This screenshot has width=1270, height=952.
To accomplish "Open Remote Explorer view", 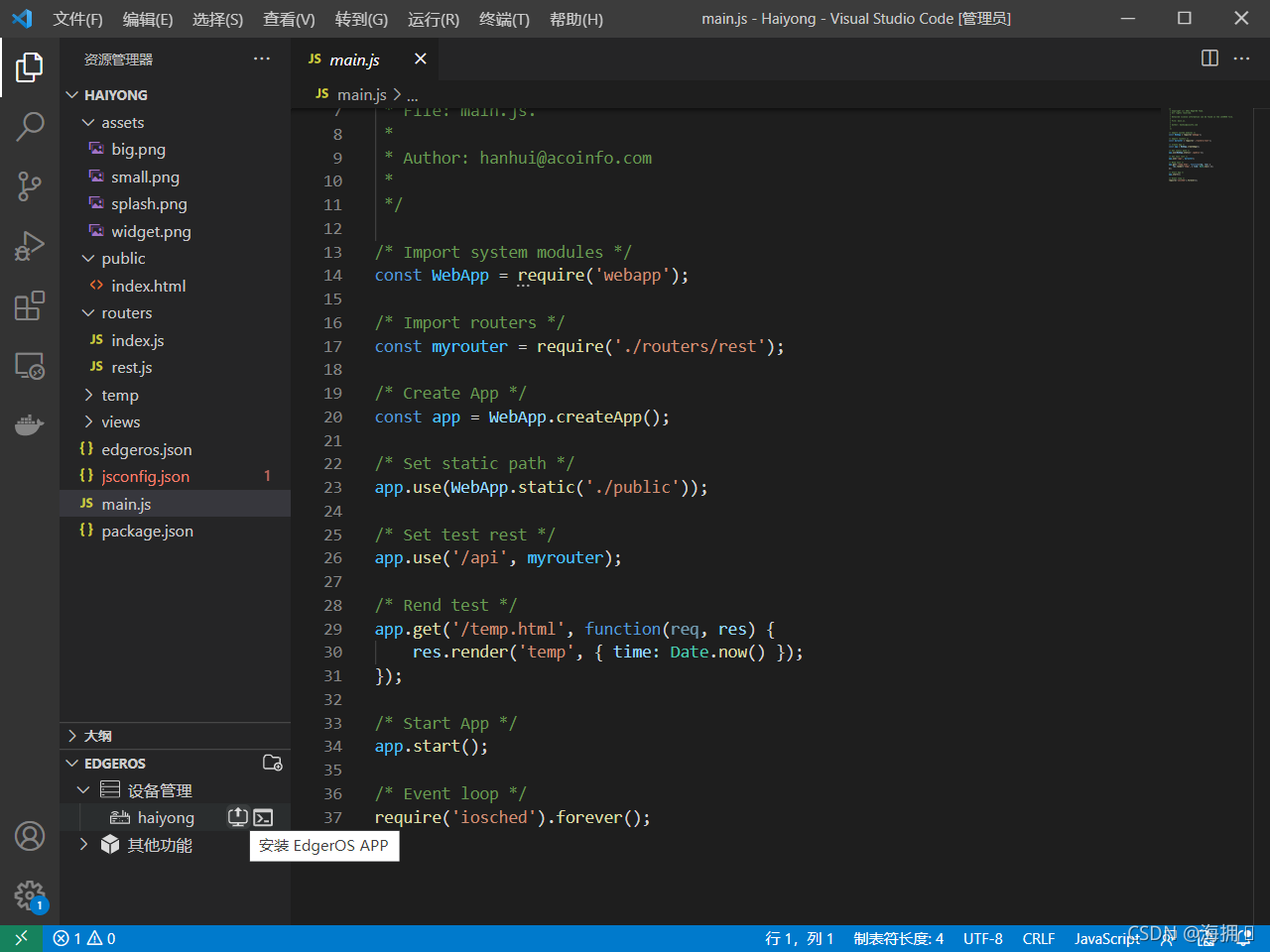I will click(30, 366).
